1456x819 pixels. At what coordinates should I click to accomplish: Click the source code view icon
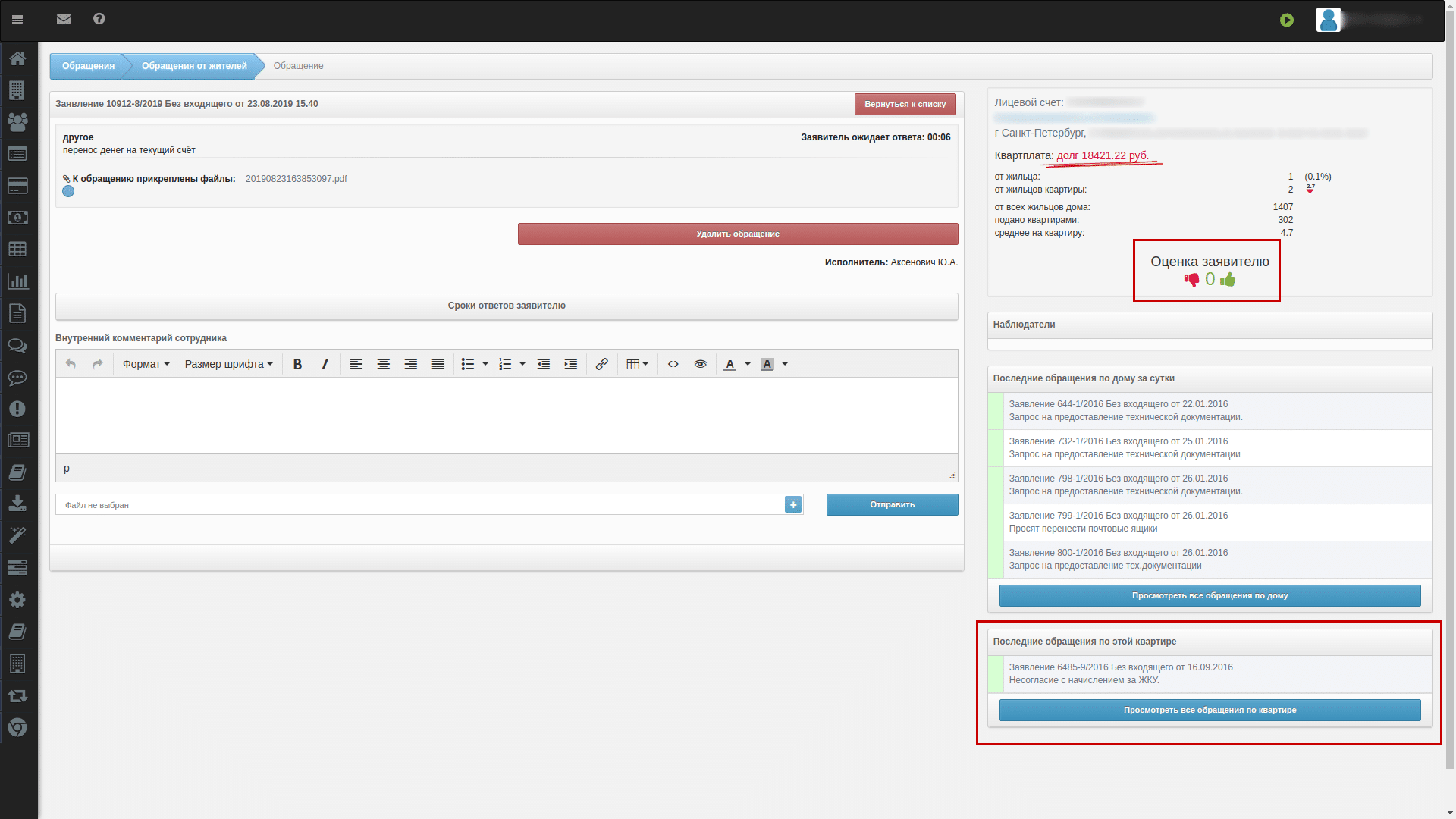[x=673, y=364]
